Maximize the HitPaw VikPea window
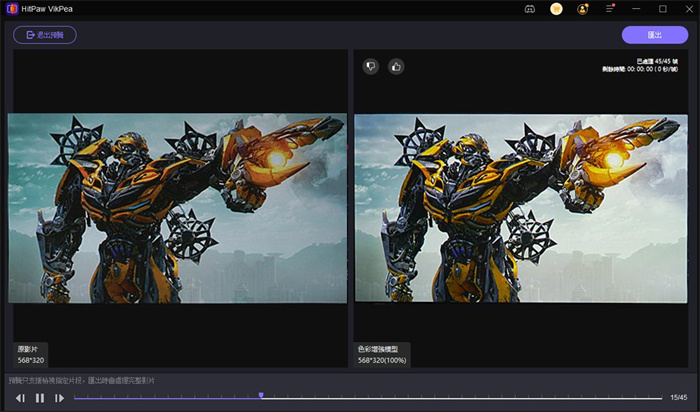 pyautogui.click(x=662, y=9)
